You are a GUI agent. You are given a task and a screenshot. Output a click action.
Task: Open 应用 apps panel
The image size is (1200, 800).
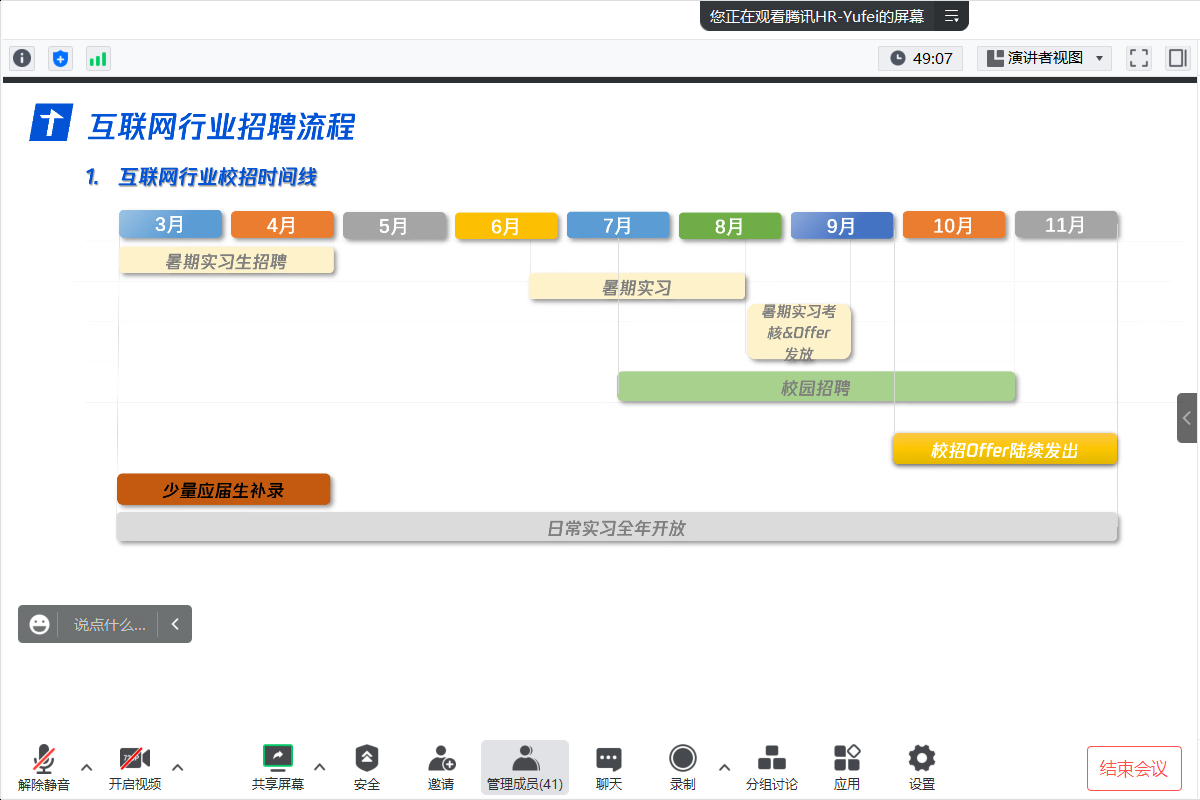point(847,767)
